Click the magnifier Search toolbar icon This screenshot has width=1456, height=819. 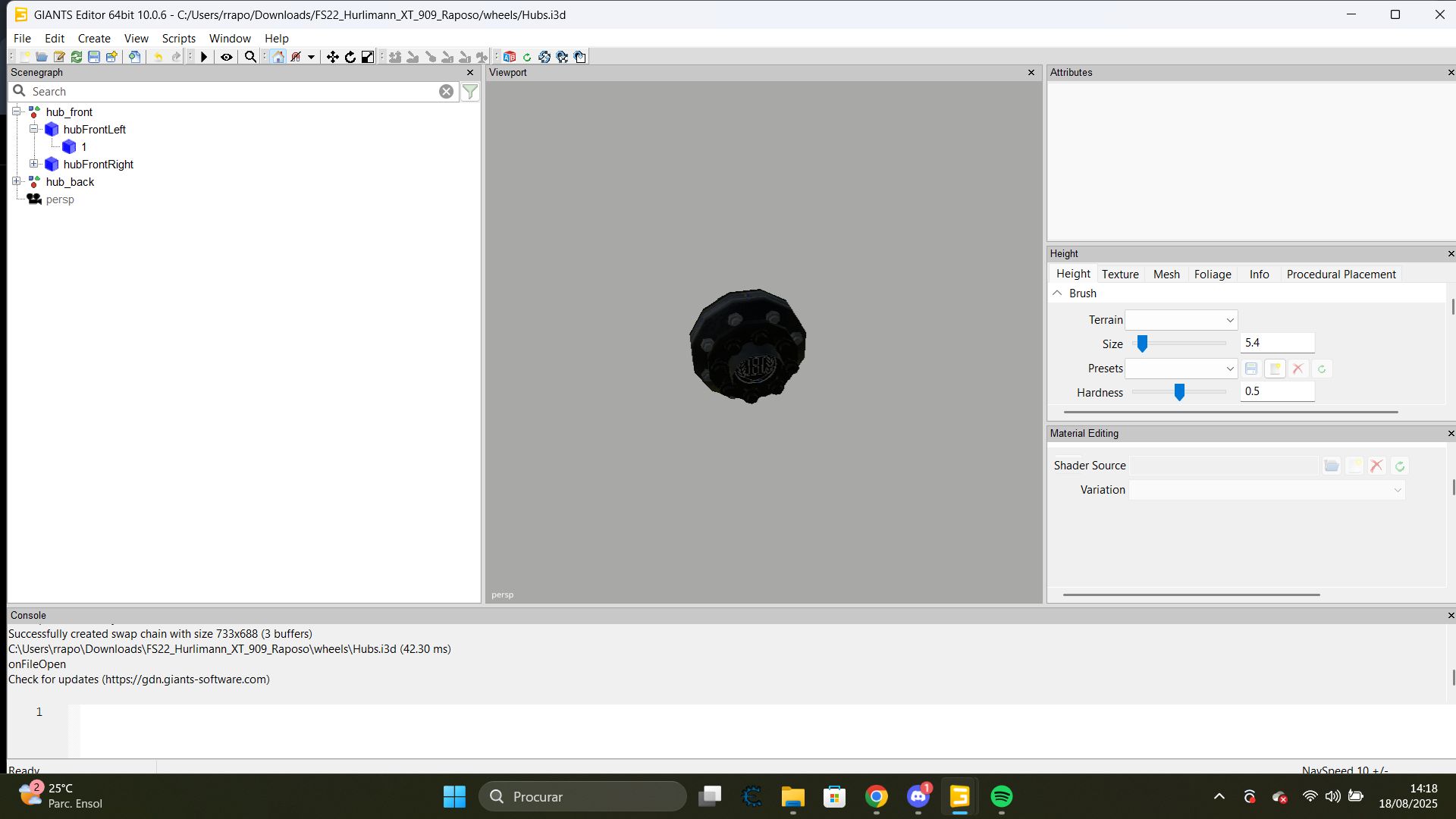point(250,57)
